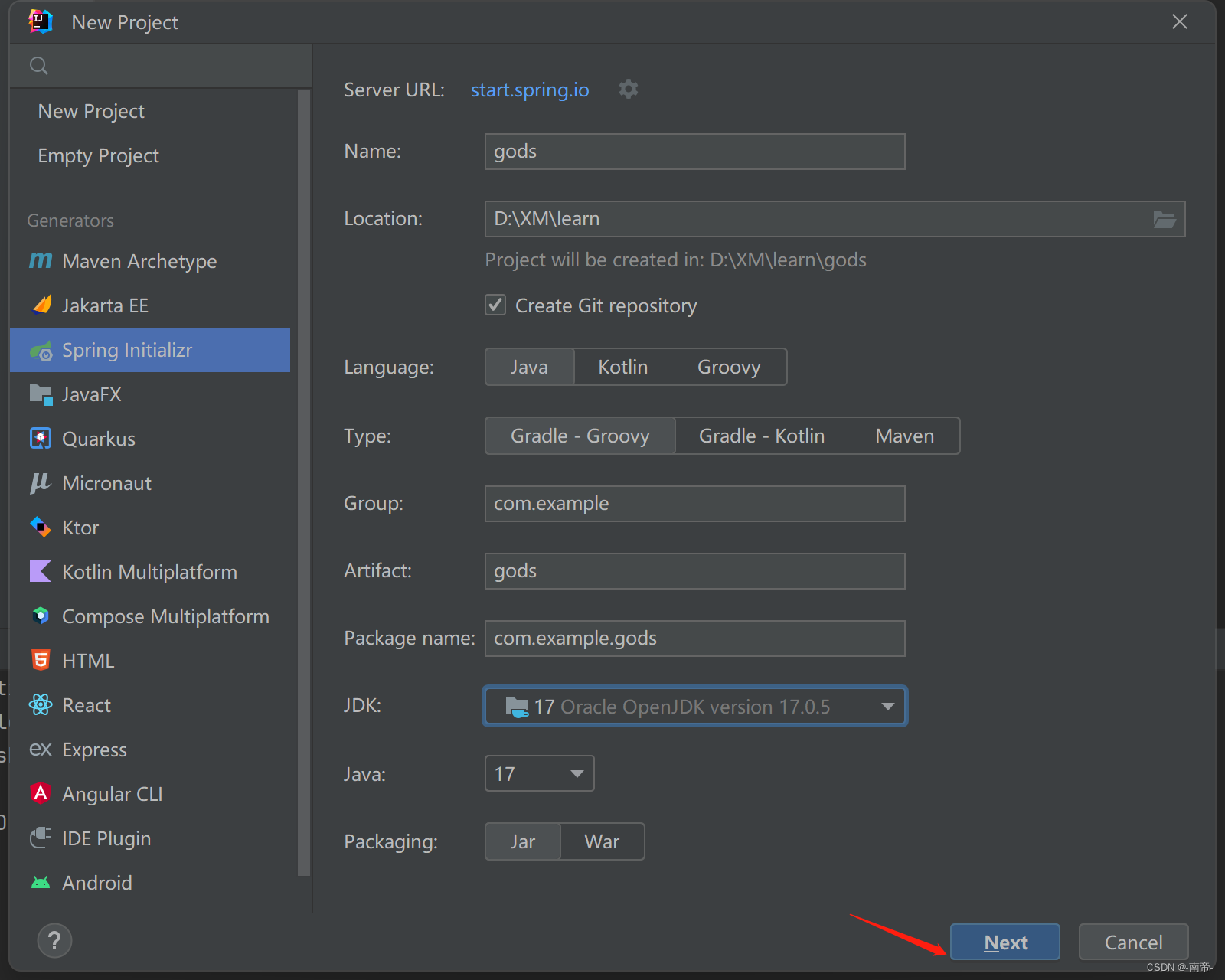Click the search magnifier icon
Screen dimensions: 1225x980
(x=39, y=66)
